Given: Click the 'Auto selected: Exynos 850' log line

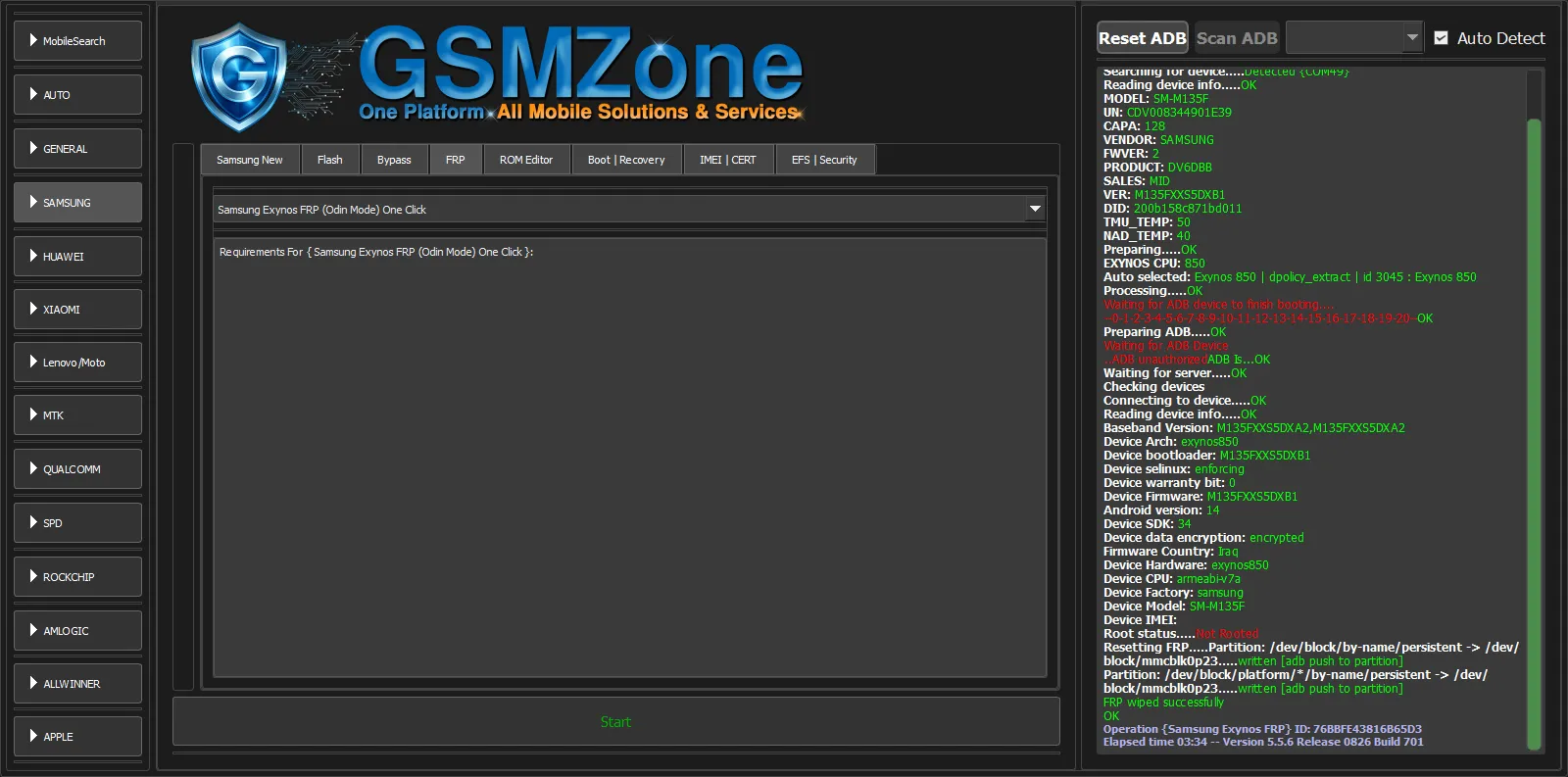Looking at the screenshot, I should [1290, 277].
